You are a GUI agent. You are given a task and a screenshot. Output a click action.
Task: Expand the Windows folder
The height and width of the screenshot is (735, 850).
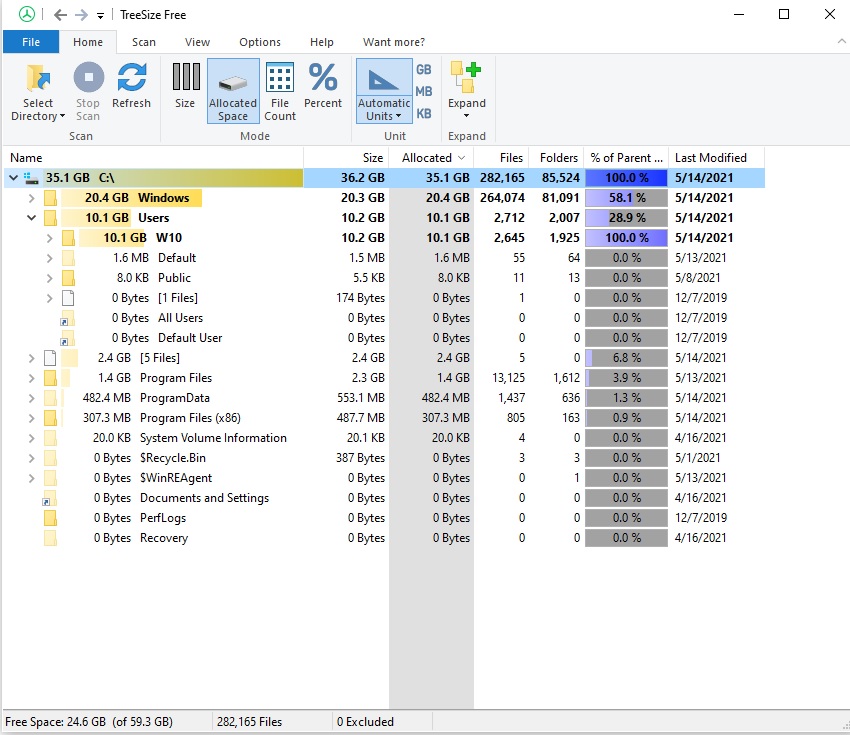[x=31, y=198]
